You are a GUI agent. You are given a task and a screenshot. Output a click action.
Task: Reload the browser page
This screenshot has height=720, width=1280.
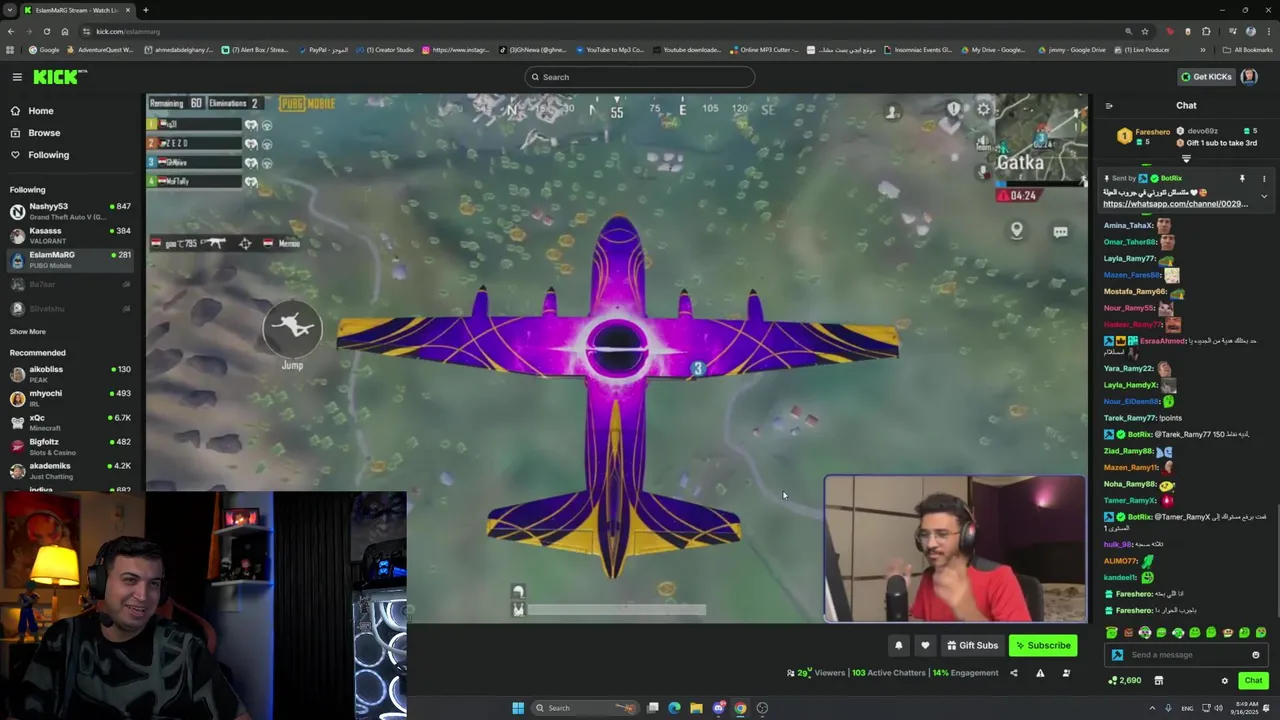(46, 31)
